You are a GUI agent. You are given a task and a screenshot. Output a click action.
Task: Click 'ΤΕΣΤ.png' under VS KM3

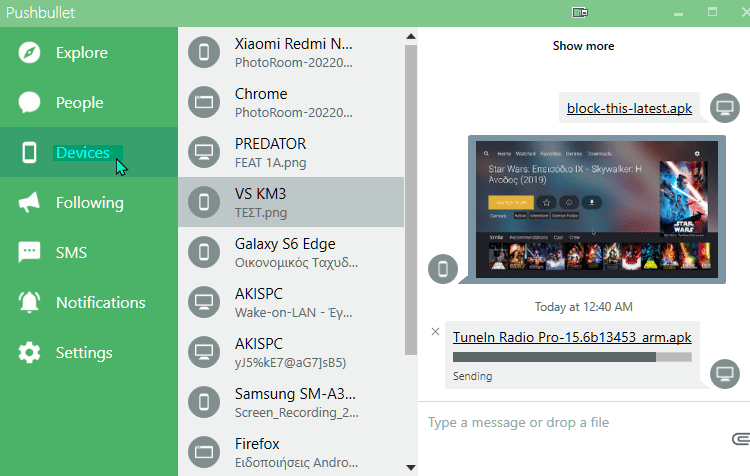[261, 213]
